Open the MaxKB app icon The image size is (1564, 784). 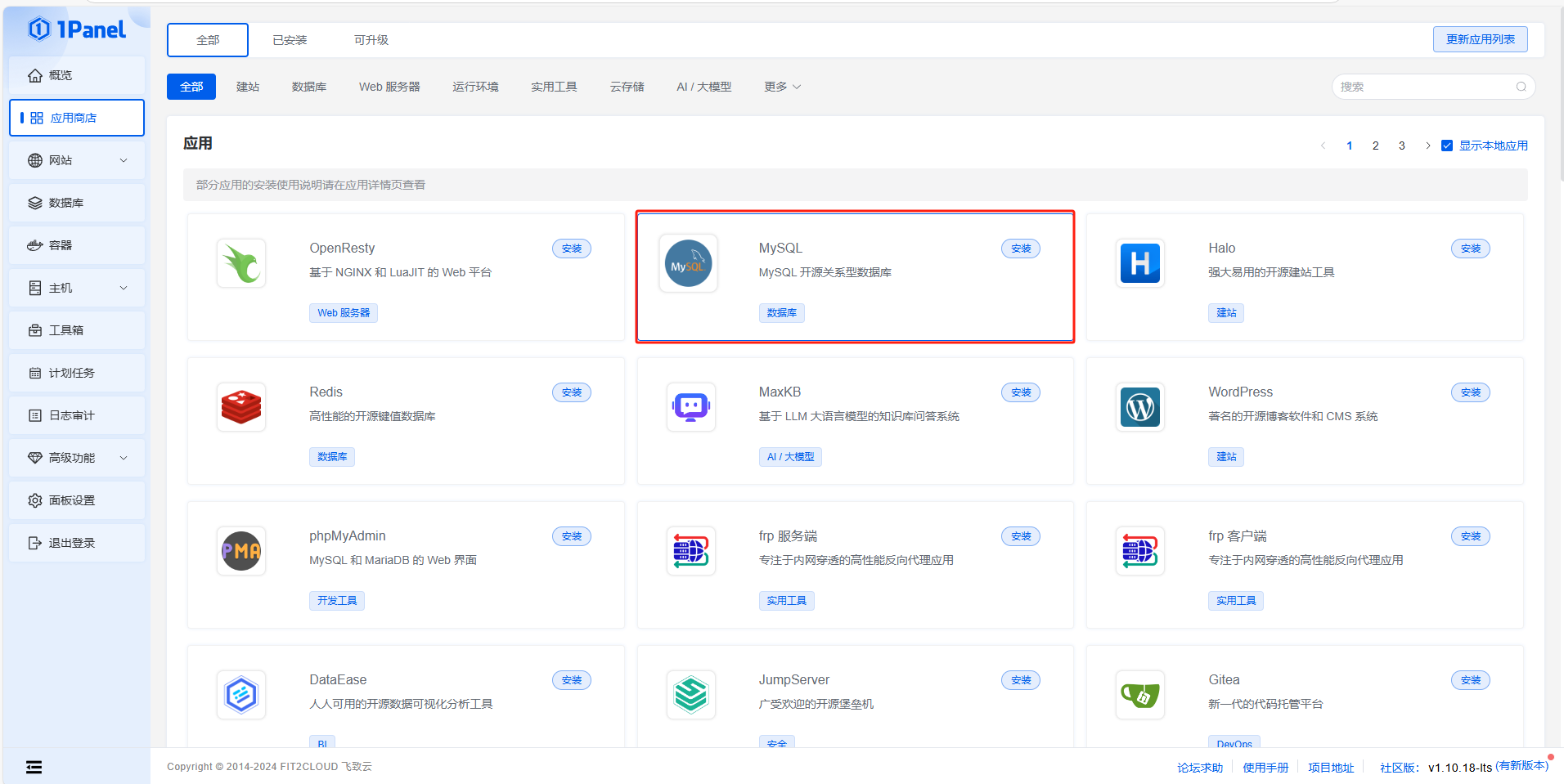pyautogui.click(x=691, y=407)
